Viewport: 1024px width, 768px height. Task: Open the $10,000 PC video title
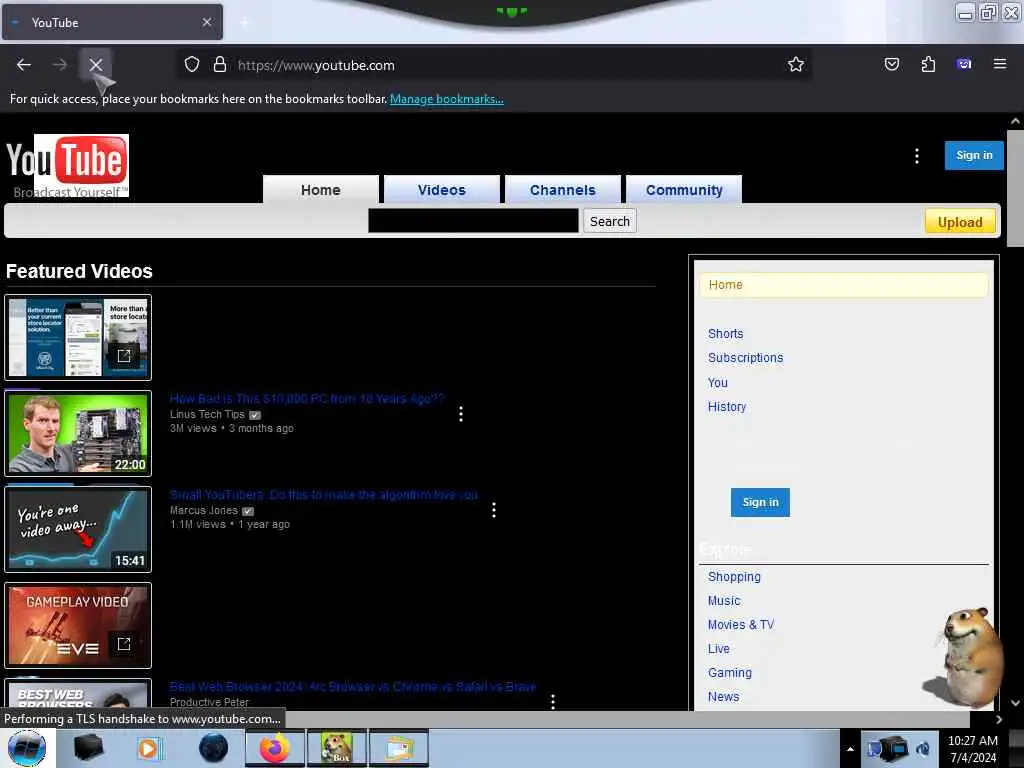[307, 398]
